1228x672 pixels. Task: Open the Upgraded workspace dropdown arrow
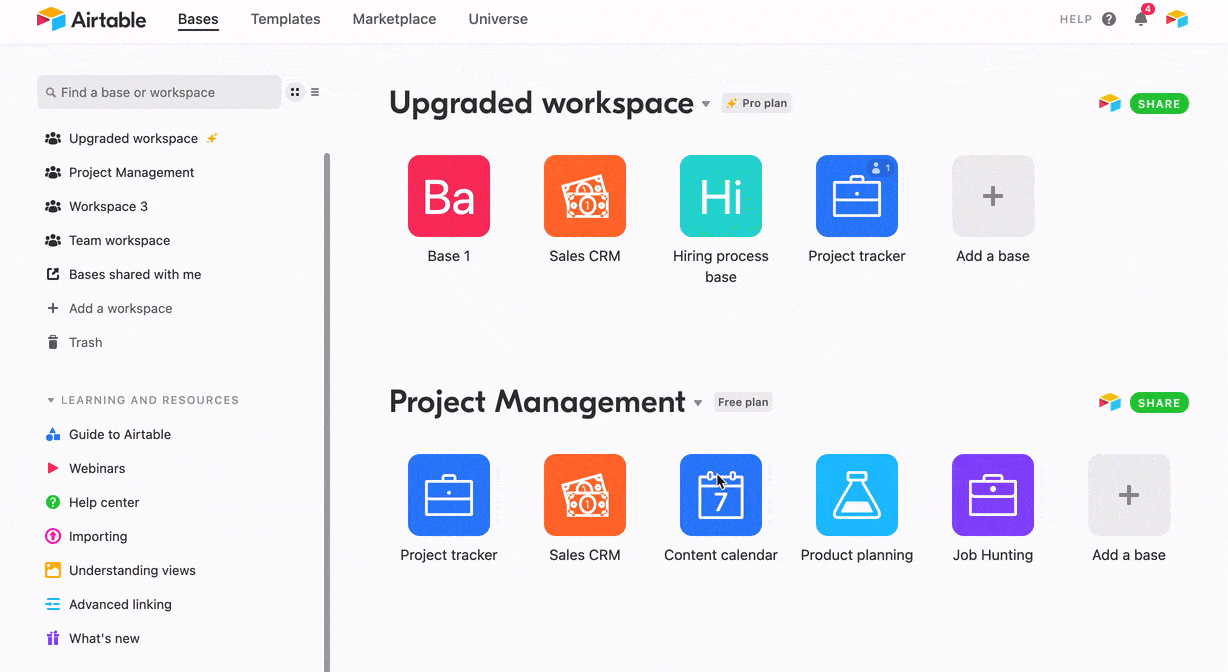click(x=707, y=104)
